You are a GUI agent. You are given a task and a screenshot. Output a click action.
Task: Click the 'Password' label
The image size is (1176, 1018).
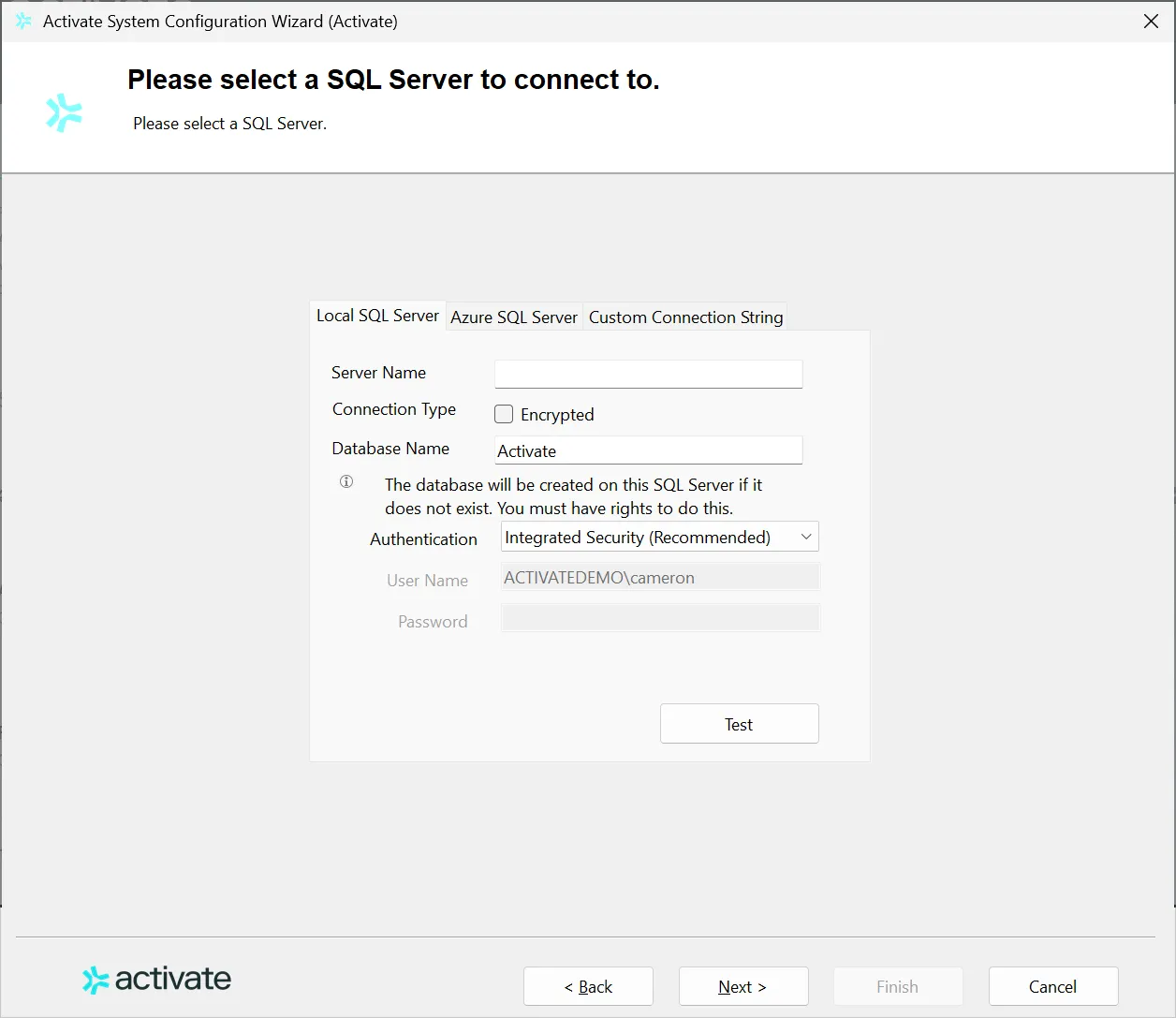click(433, 622)
